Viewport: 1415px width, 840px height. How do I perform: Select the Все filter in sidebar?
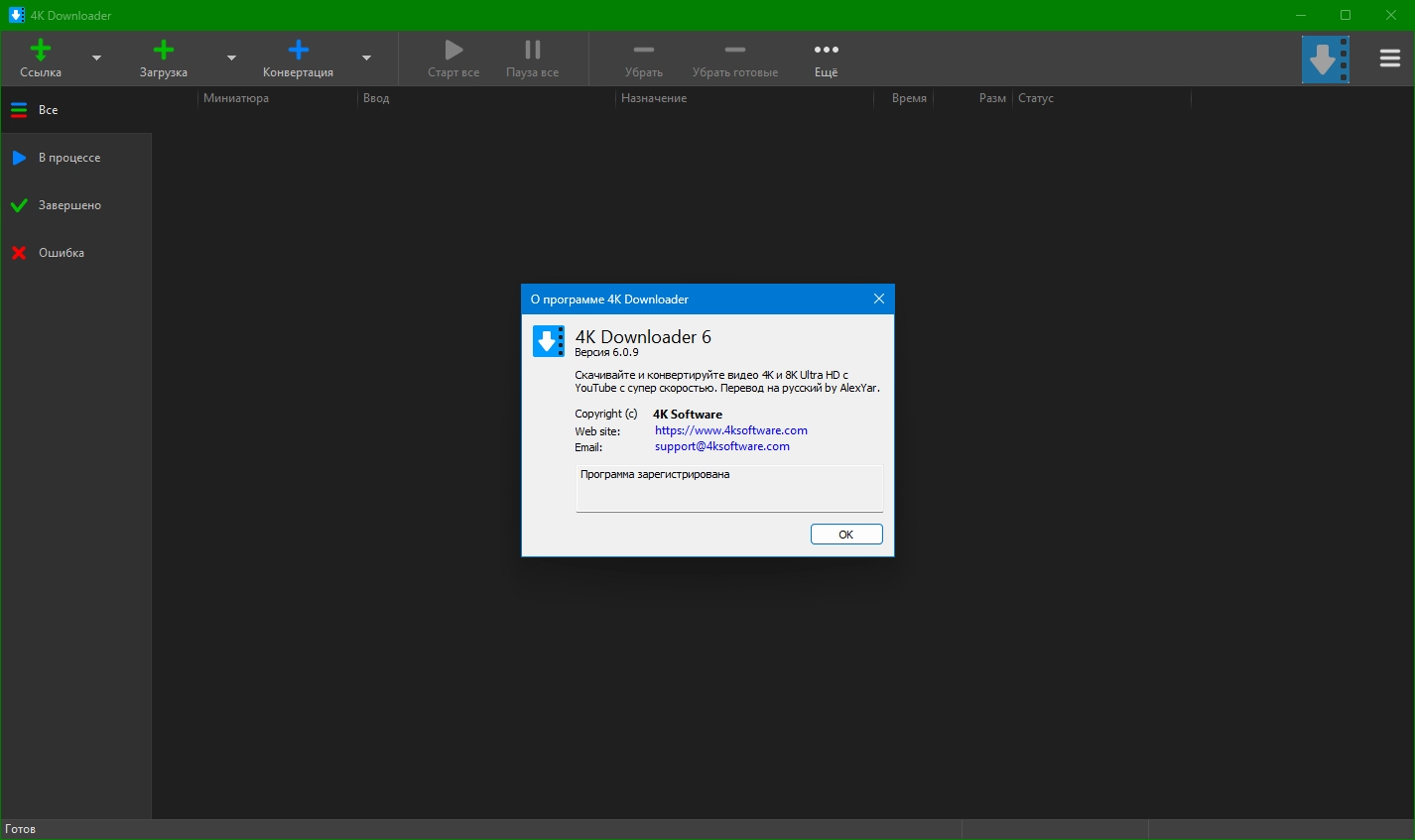click(x=48, y=110)
